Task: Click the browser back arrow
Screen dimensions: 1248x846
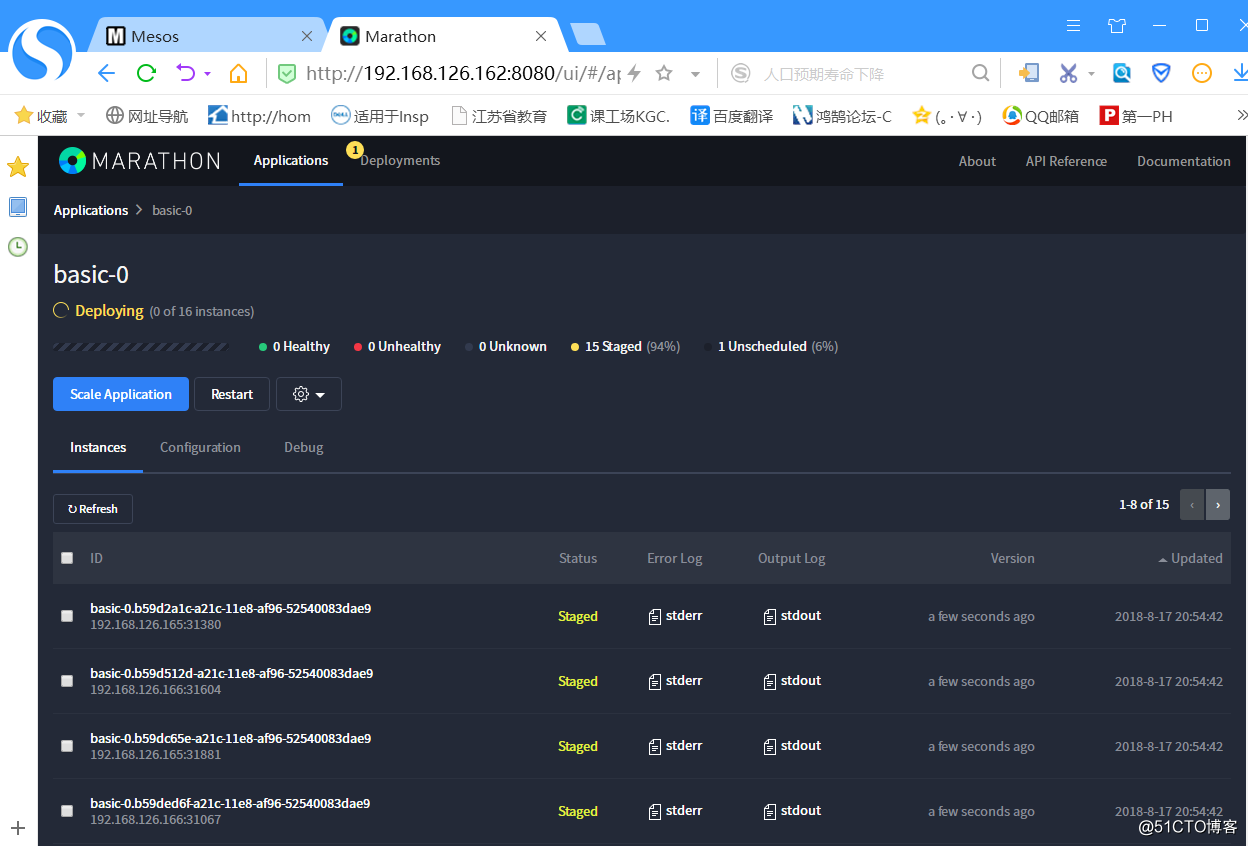Action: click(x=106, y=73)
